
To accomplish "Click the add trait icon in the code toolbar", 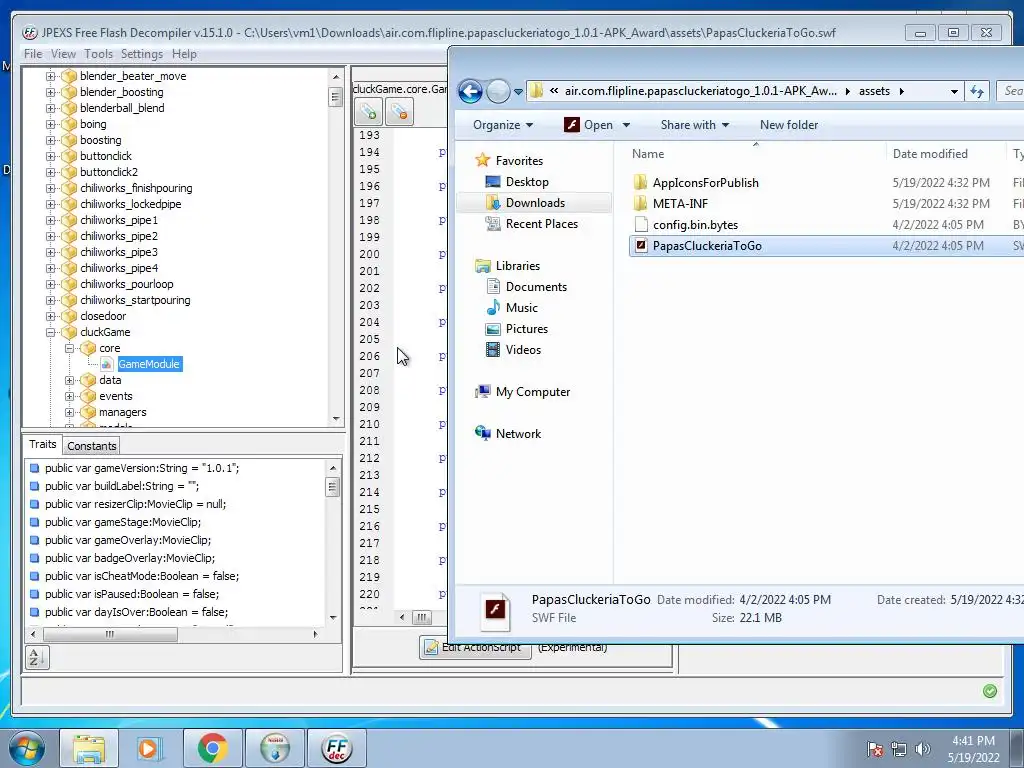I will click(x=368, y=112).
